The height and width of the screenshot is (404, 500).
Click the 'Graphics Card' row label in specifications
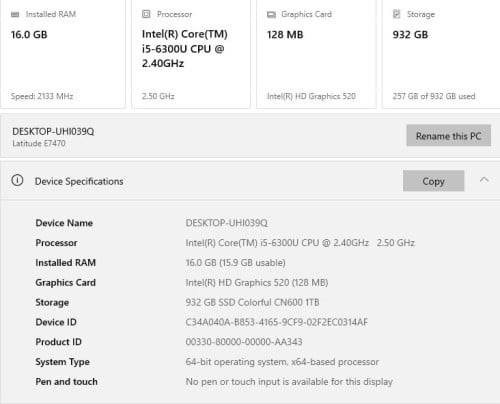(x=66, y=283)
